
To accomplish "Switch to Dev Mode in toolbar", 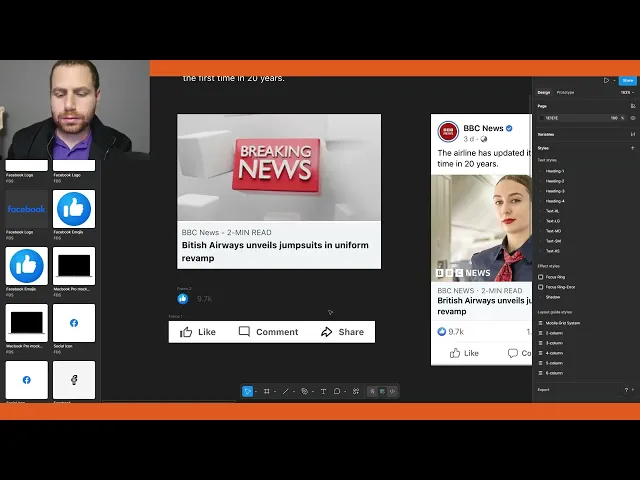I will (x=393, y=391).
